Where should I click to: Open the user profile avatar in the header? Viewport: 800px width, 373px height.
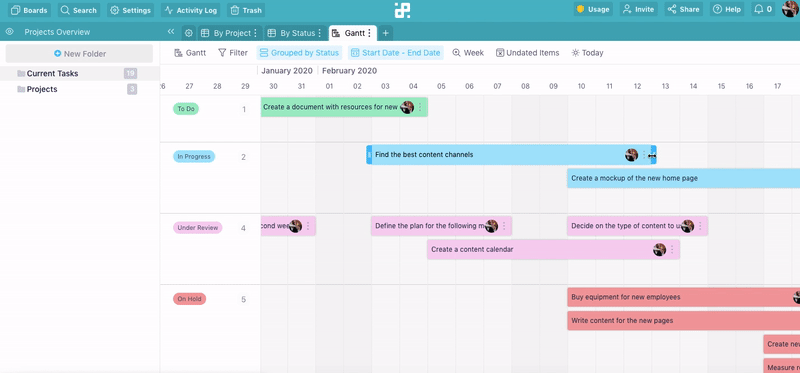790,9
